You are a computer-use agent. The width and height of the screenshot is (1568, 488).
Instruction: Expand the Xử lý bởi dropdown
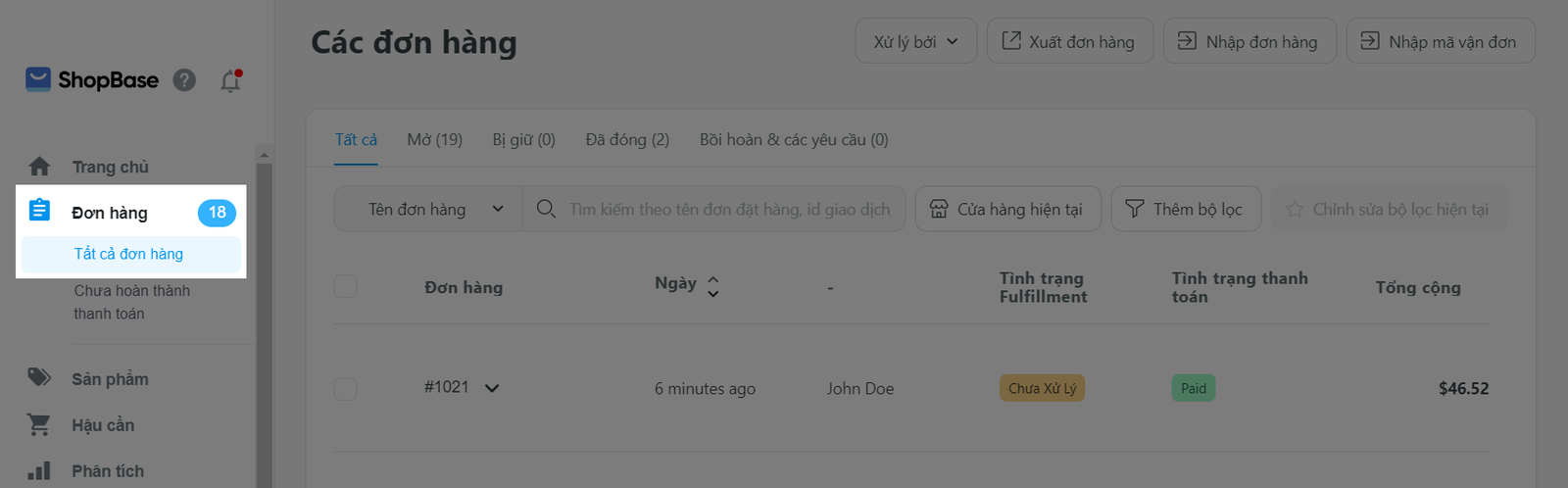915,42
